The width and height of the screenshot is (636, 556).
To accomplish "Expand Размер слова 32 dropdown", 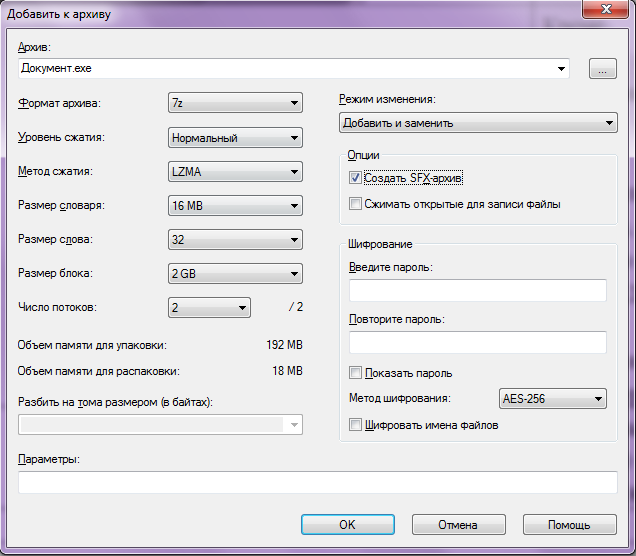I will point(235,240).
